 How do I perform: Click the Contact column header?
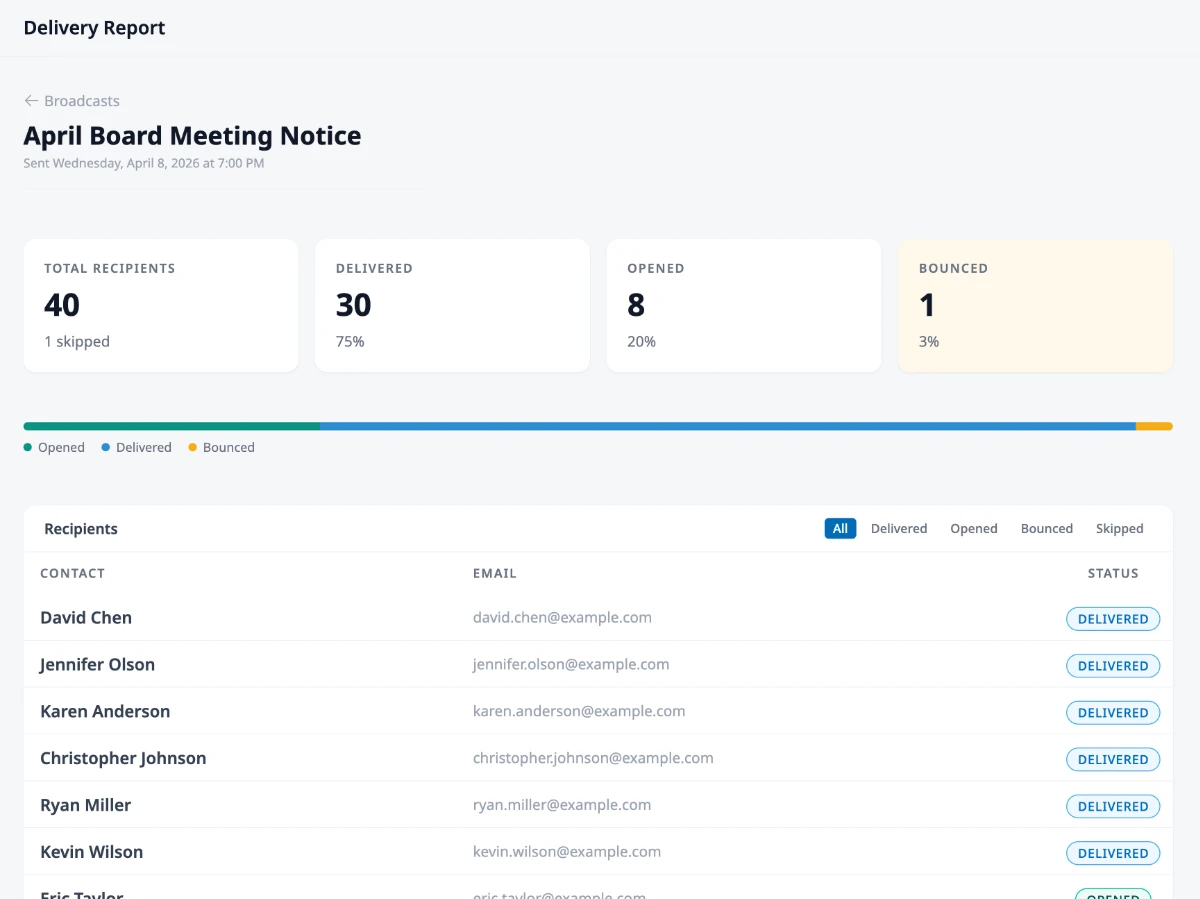tap(72, 573)
